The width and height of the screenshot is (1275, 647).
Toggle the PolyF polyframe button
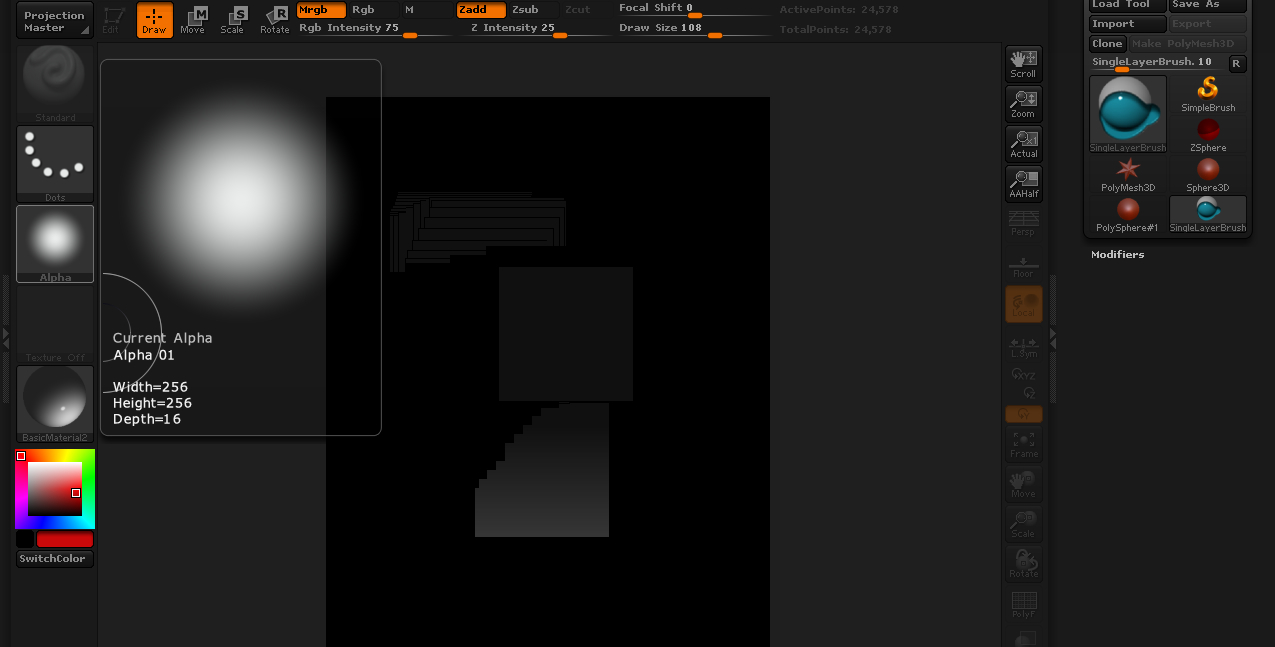(x=1023, y=604)
